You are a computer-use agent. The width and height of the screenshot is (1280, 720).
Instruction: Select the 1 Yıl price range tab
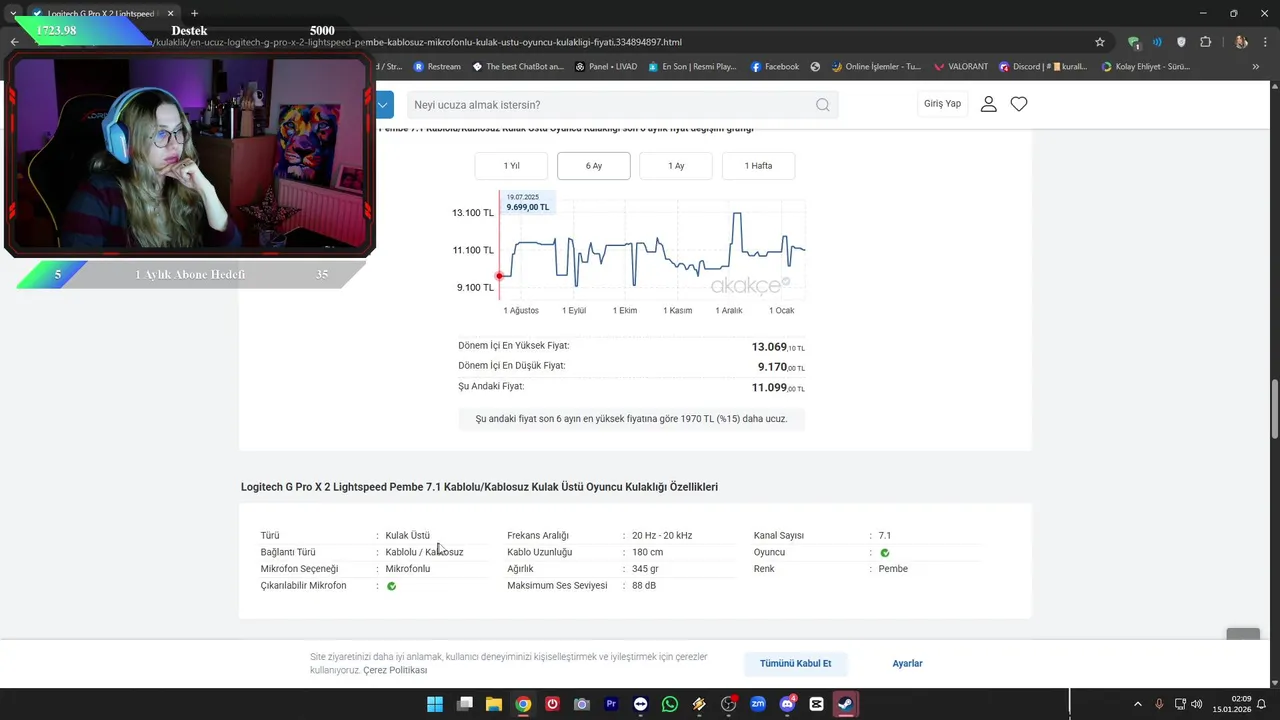click(511, 166)
